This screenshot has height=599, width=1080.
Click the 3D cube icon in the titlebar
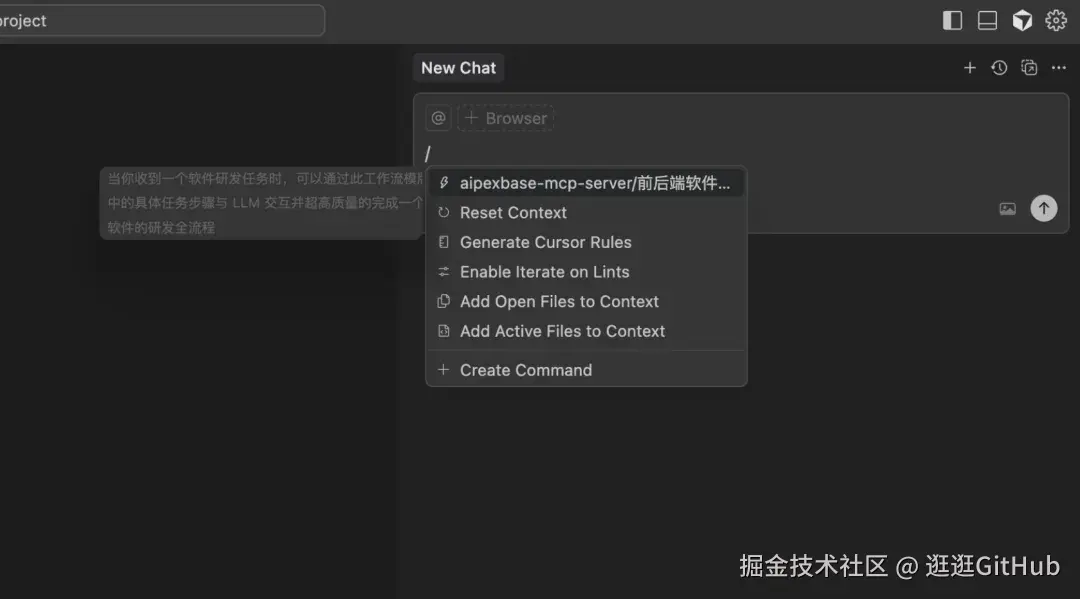(1022, 19)
